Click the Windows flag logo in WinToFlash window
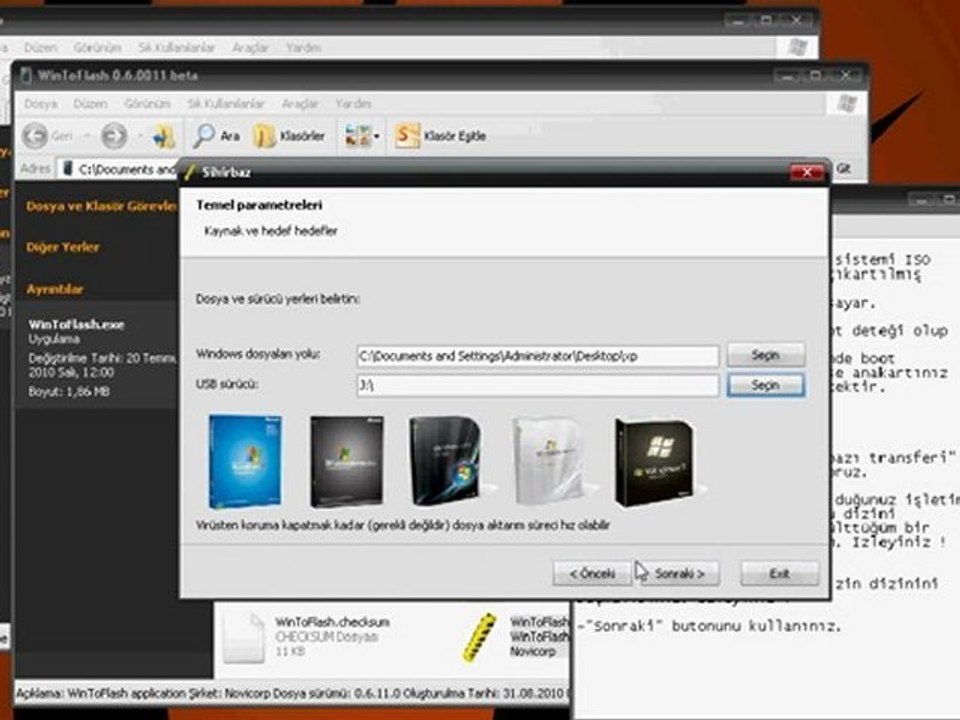Screen dimensions: 960x720 point(847,103)
